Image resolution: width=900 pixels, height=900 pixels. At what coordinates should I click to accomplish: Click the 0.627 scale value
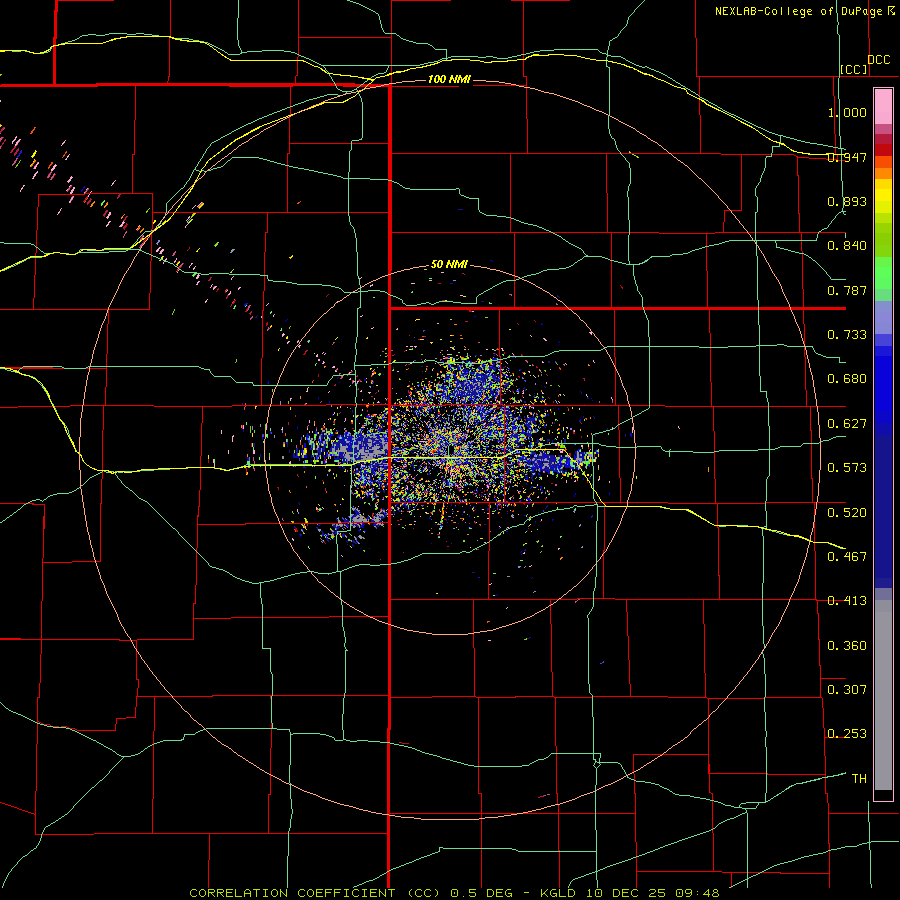pos(847,424)
